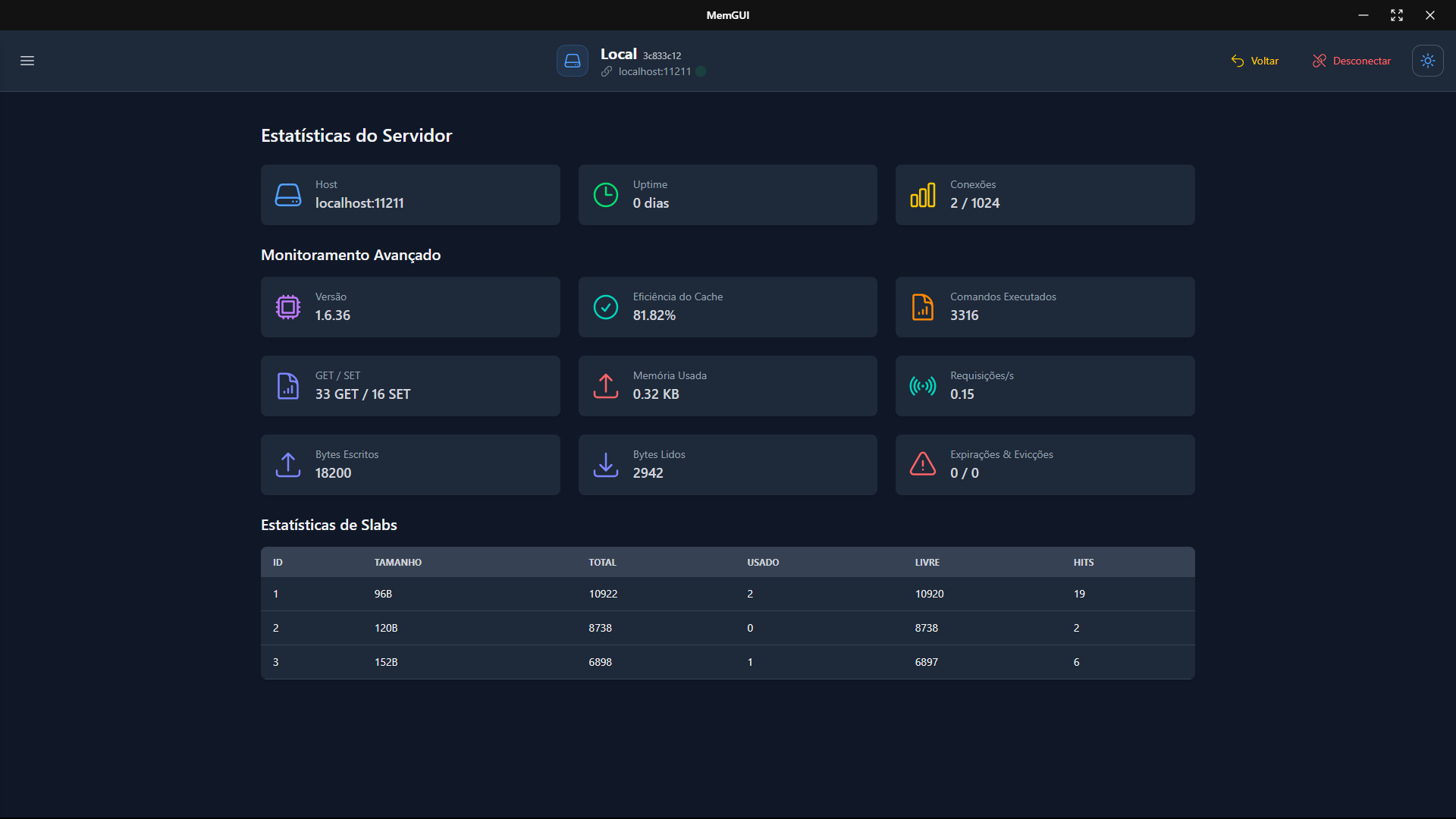This screenshot has width=1456, height=819.
Task: Click the Requisições/s value 0.15
Action: 962,394
